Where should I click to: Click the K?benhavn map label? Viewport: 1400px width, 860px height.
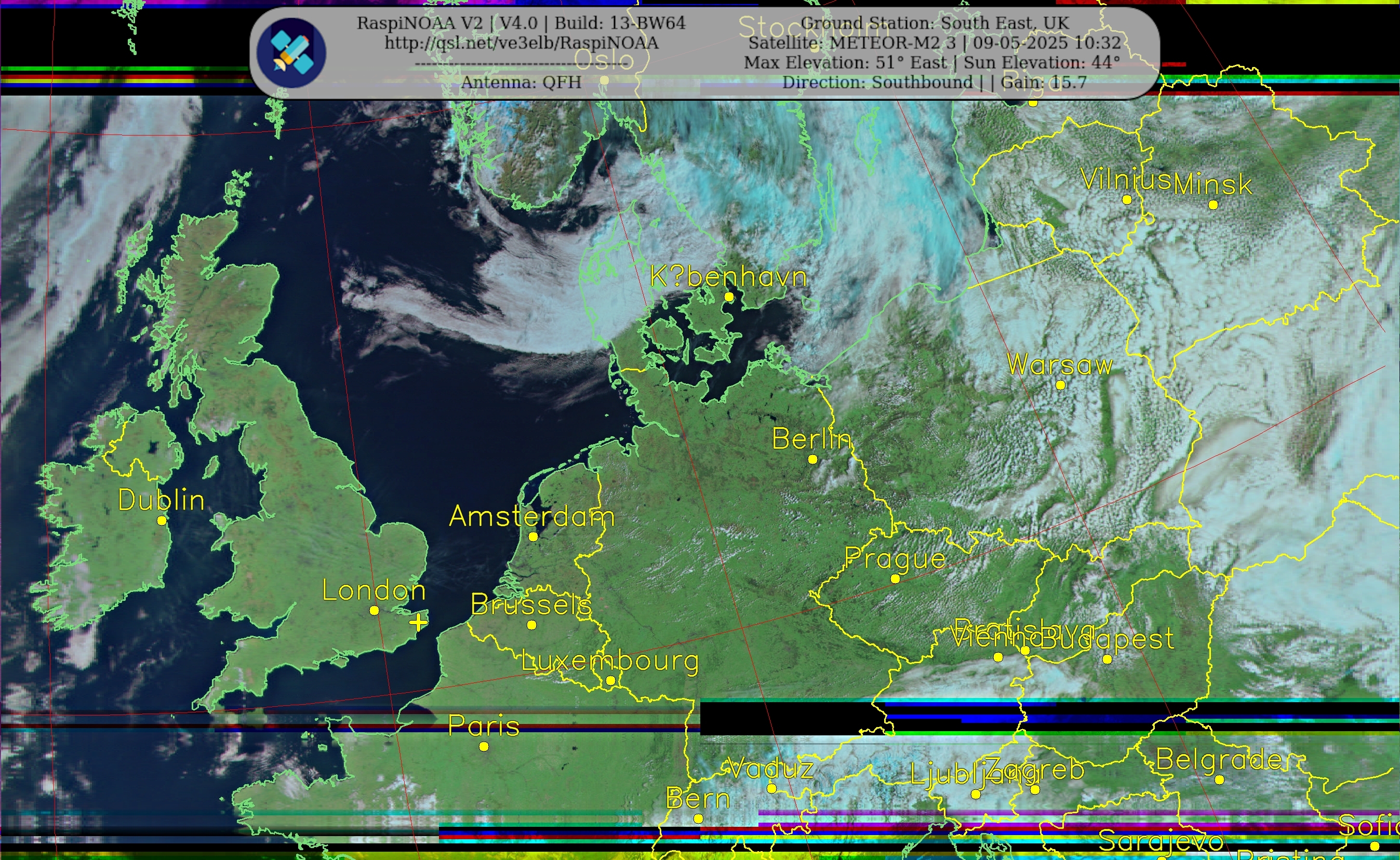pos(729,277)
